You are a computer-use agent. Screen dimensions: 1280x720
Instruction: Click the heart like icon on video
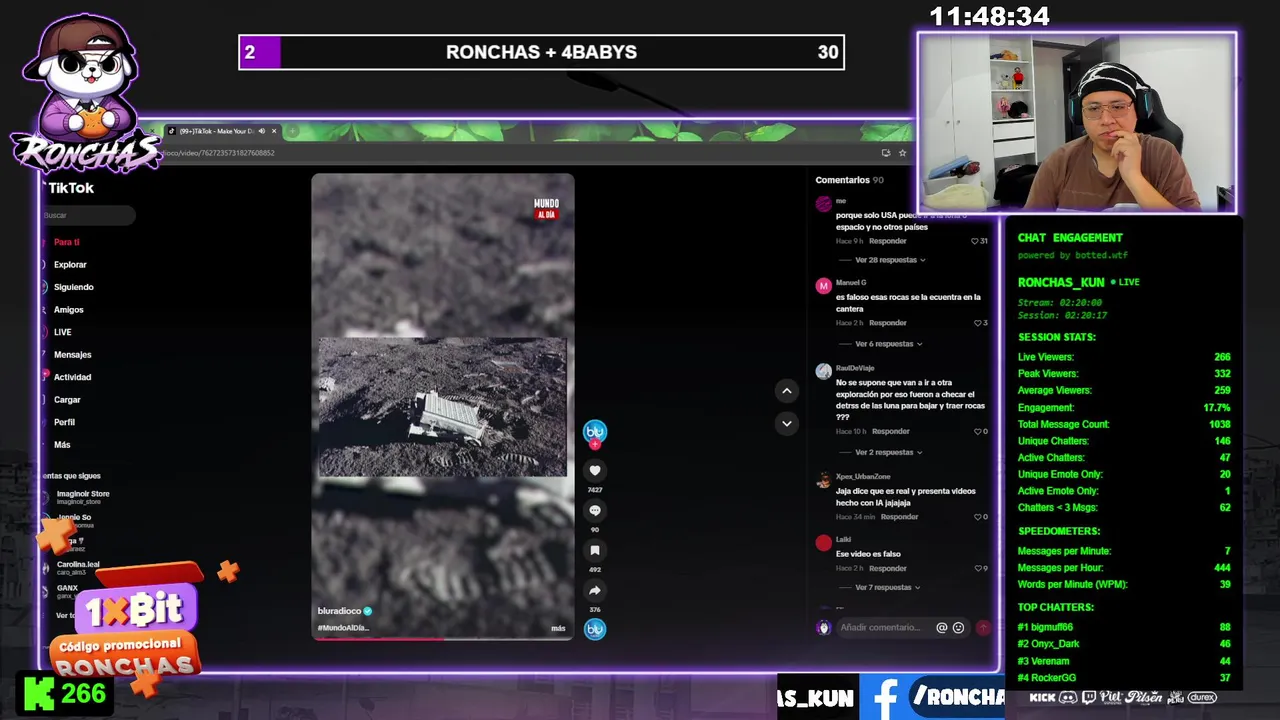[595, 471]
